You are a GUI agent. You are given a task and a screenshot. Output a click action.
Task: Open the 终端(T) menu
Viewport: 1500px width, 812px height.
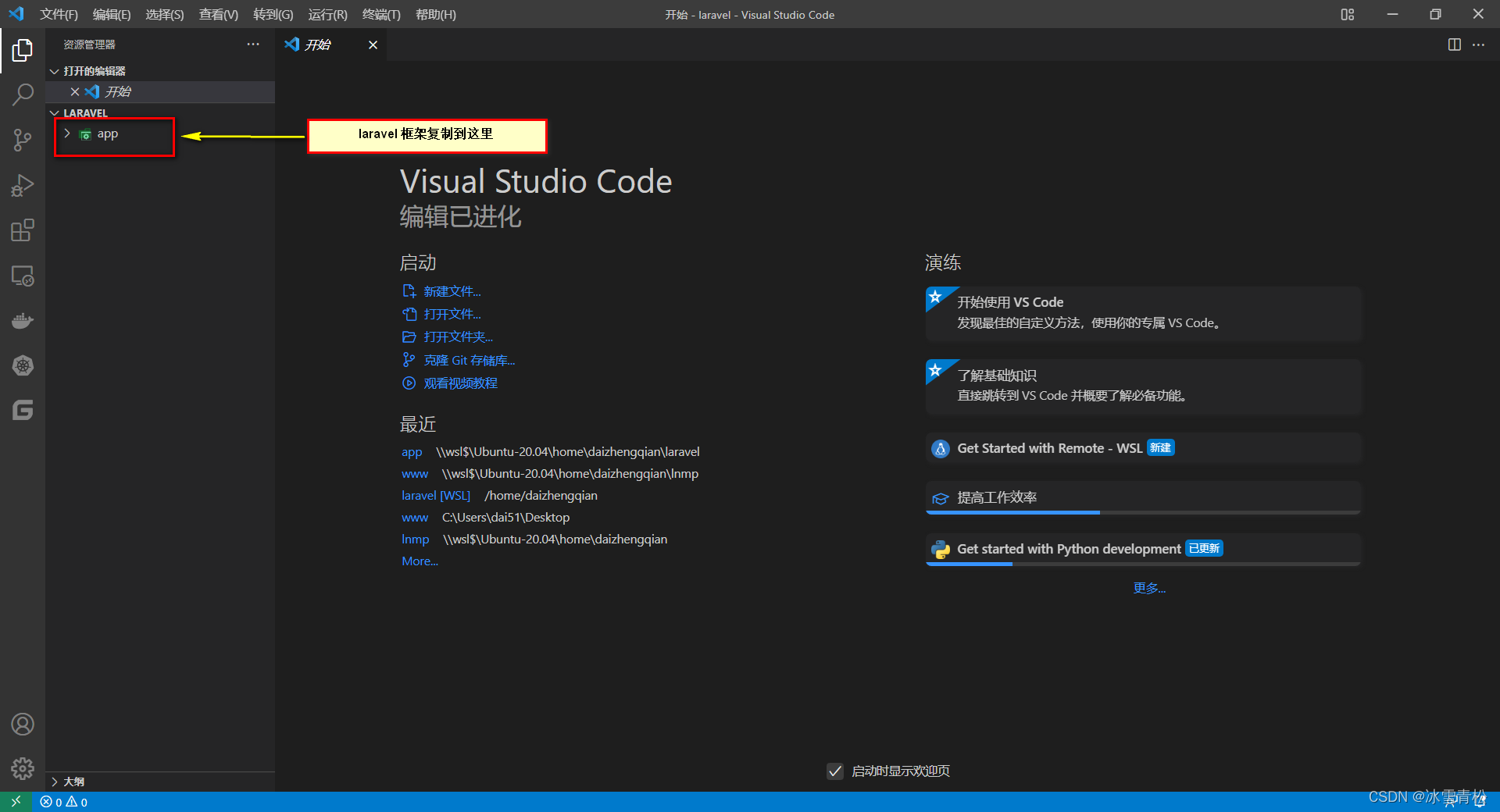pyautogui.click(x=382, y=15)
